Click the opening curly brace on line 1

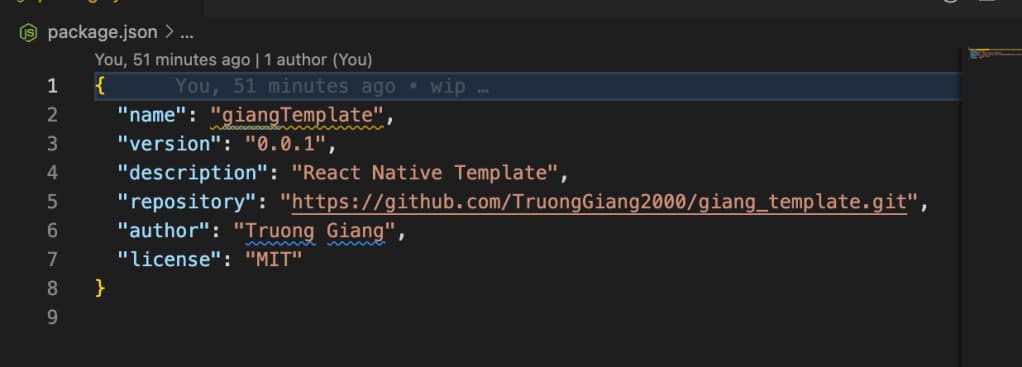click(100, 86)
